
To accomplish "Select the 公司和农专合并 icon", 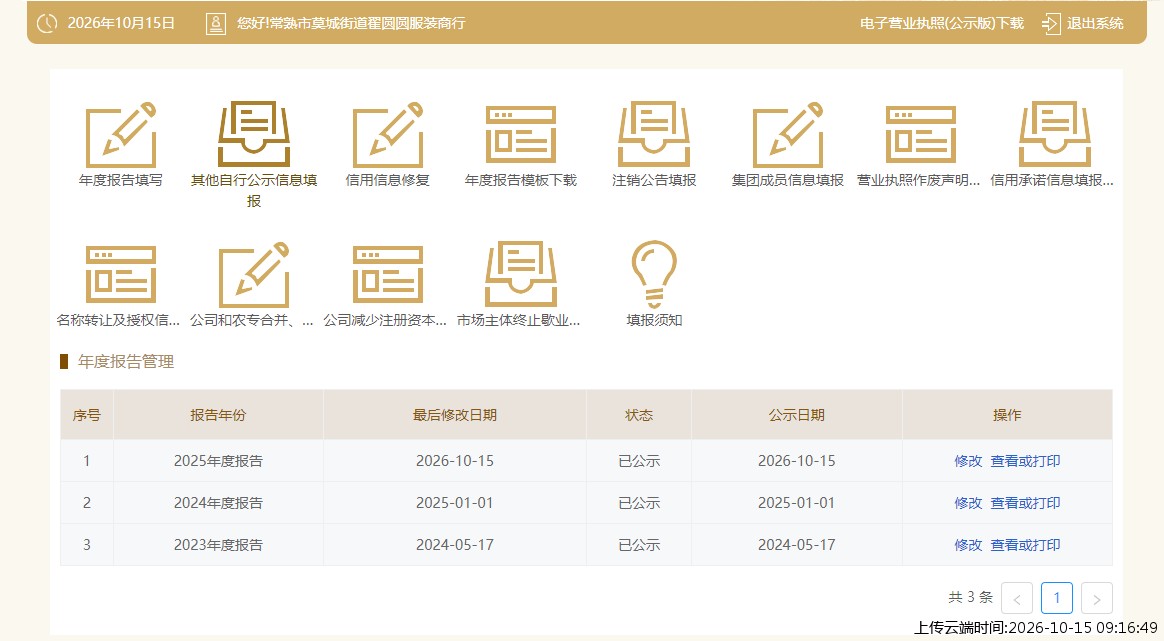I will pyautogui.click(x=254, y=275).
